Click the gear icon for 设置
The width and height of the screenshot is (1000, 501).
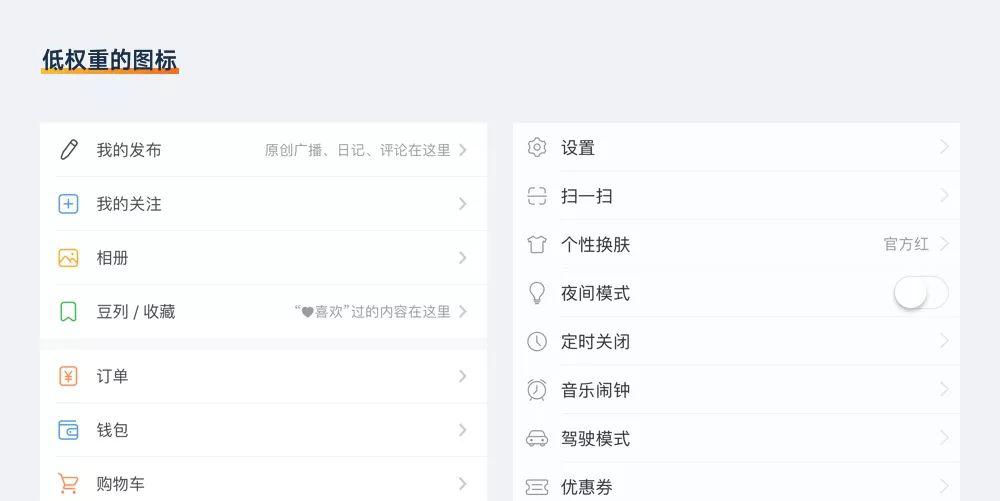click(537, 147)
